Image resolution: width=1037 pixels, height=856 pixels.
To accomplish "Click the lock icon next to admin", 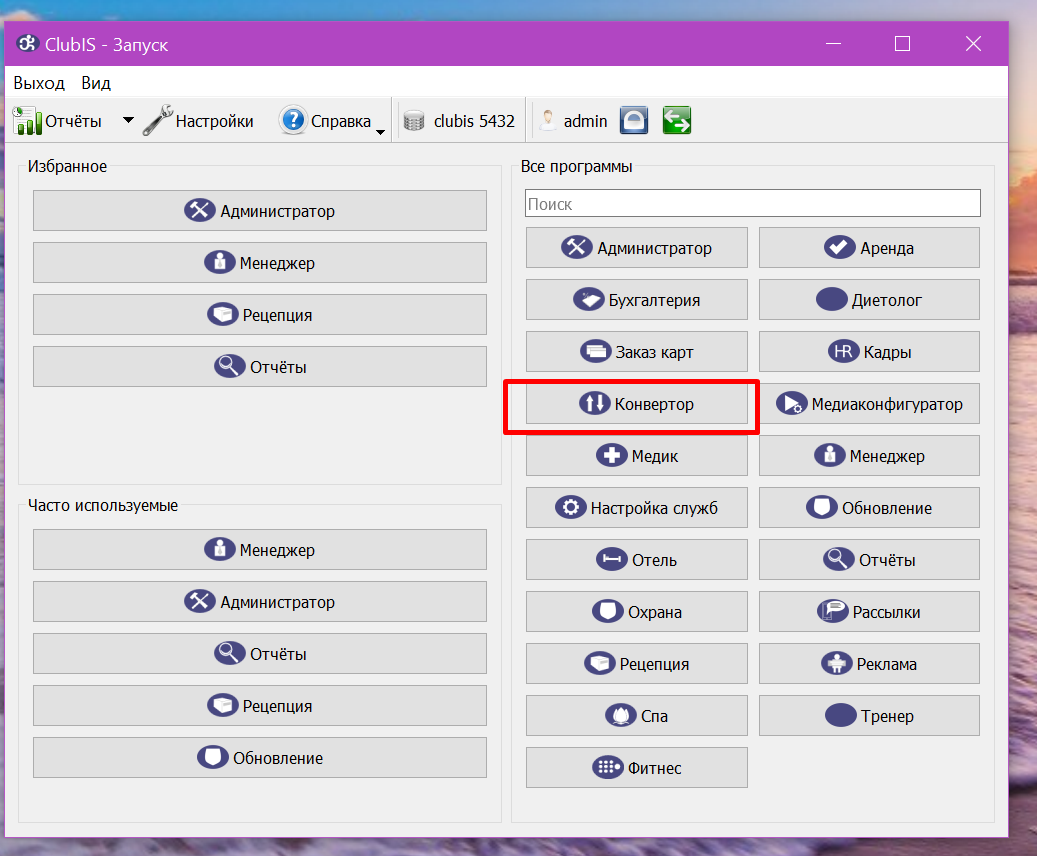I will pyautogui.click(x=634, y=121).
